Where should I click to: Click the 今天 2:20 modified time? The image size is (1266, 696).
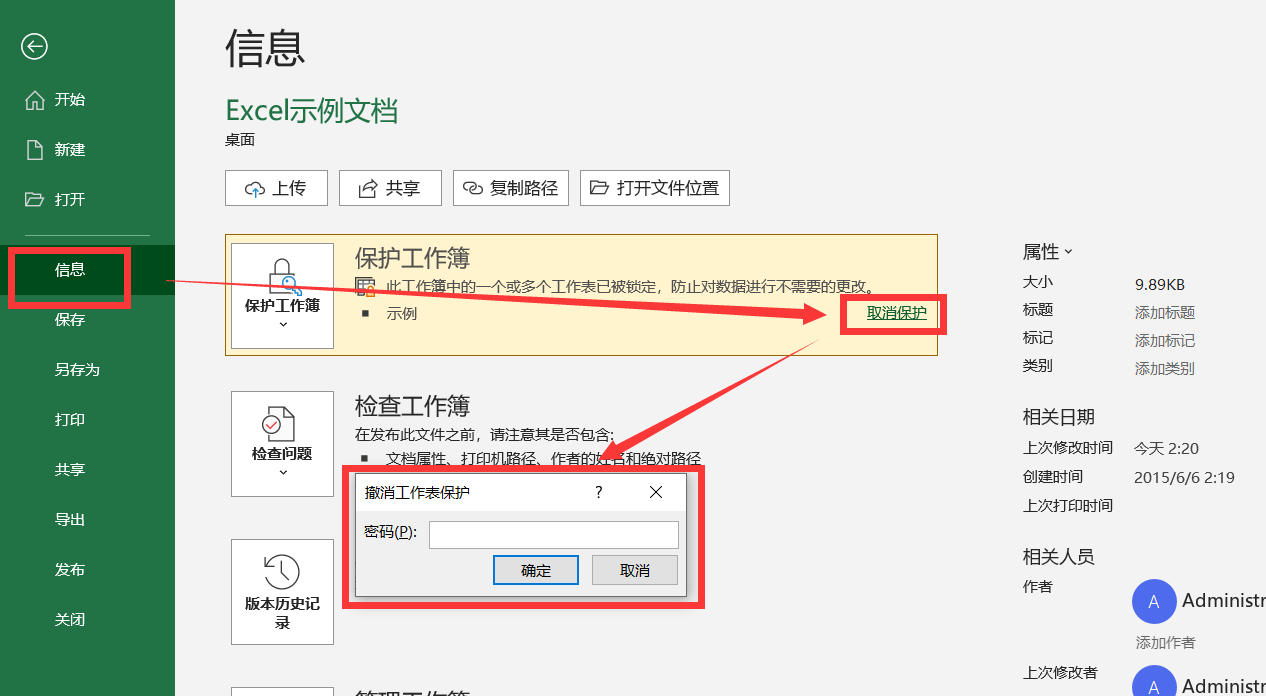(x=1166, y=449)
